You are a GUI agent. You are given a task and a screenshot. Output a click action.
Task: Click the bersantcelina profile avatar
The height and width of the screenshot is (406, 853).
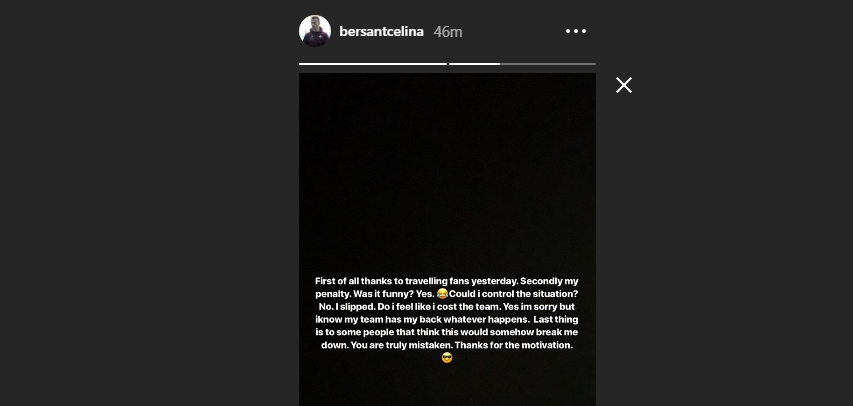pyautogui.click(x=315, y=31)
